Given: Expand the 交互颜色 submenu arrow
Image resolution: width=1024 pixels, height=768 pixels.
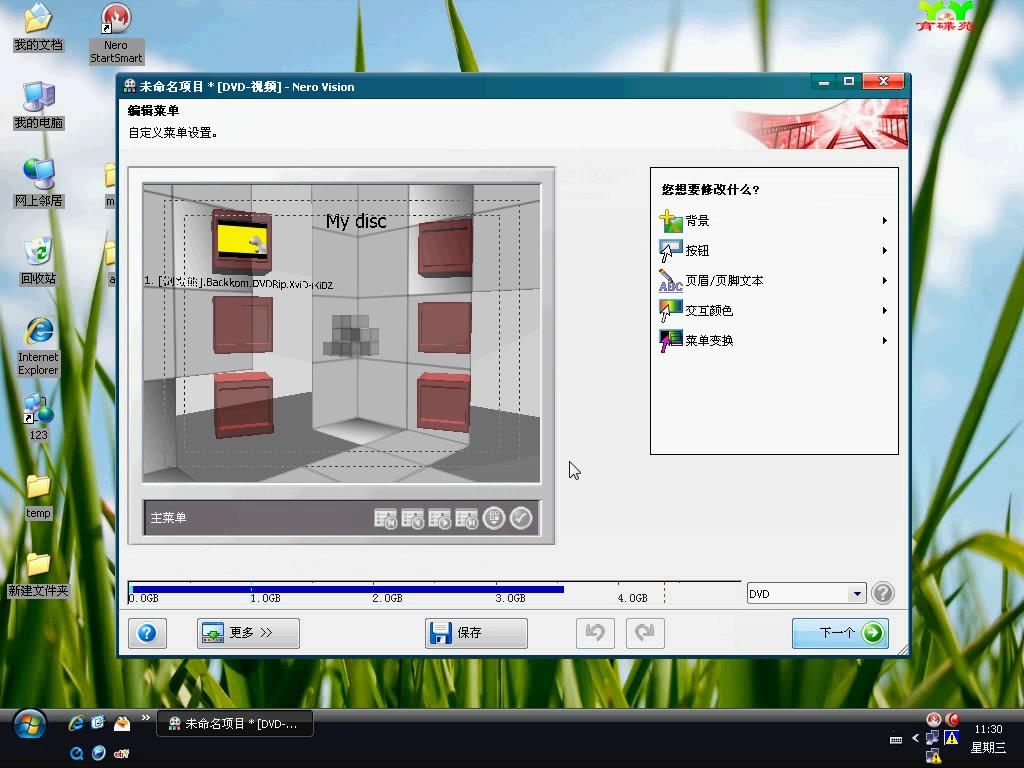Looking at the screenshot, I should [884, 311].
